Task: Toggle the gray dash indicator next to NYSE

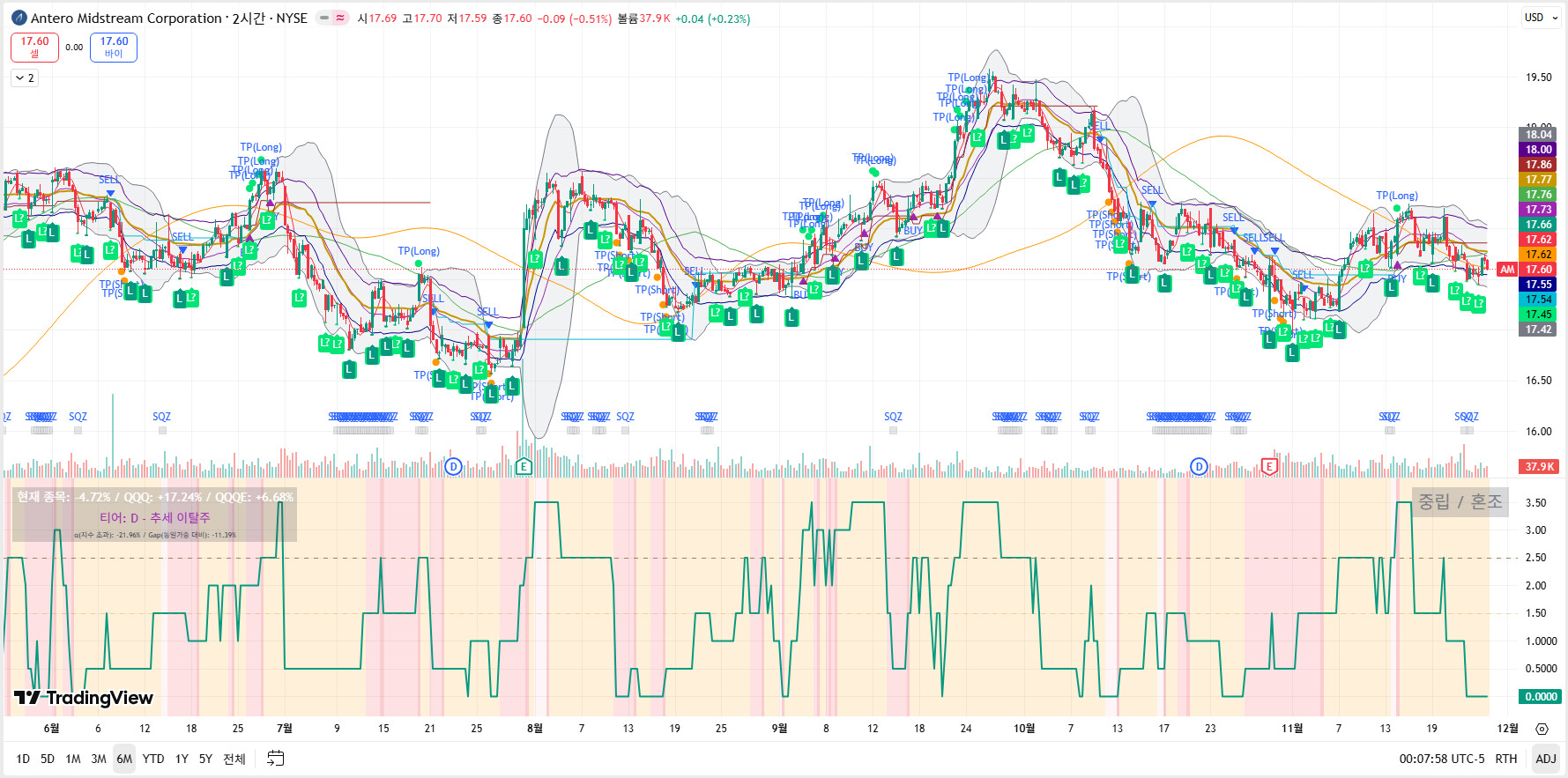Action: pos(323,18)
